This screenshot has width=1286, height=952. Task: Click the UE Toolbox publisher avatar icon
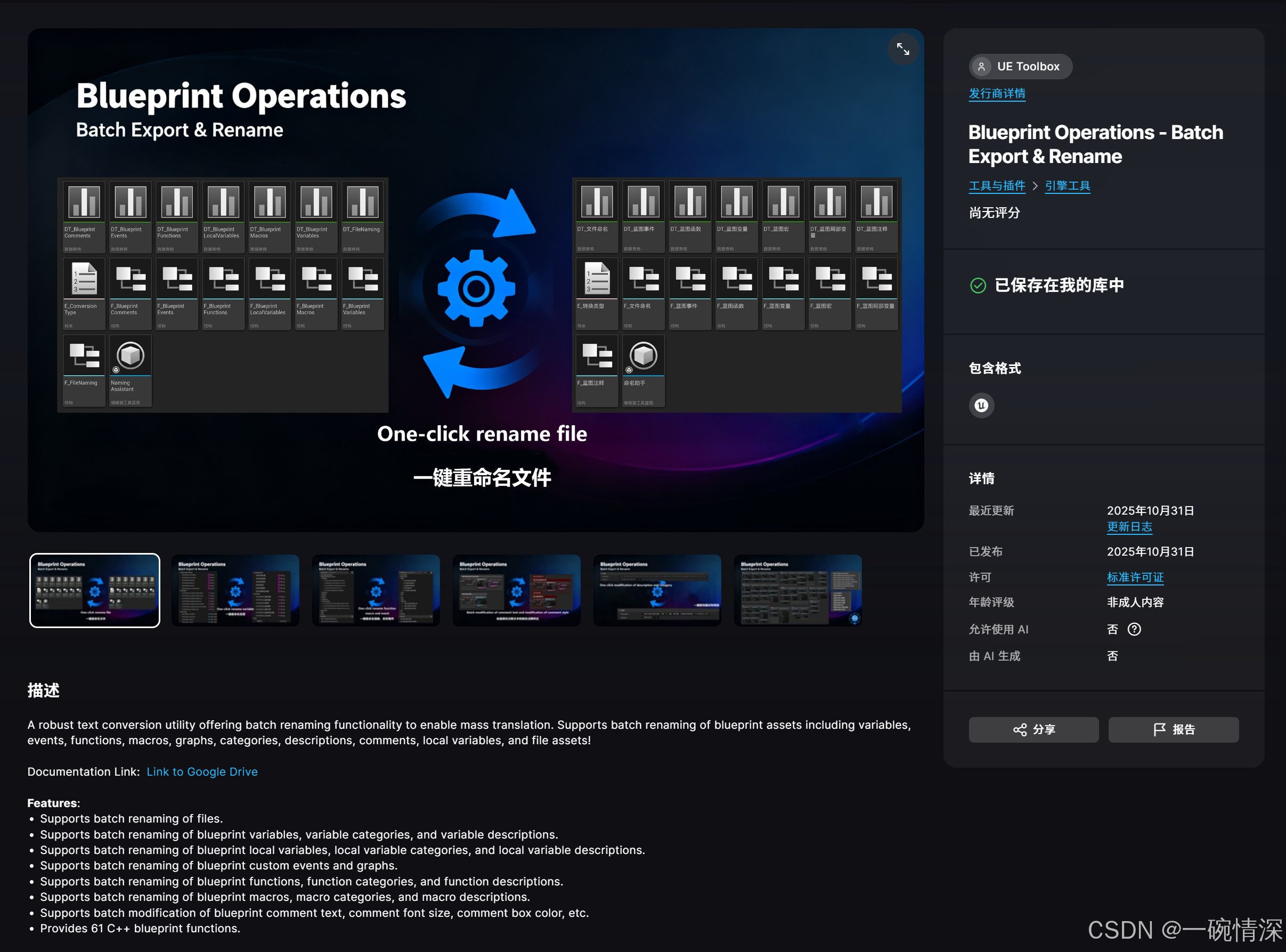pos(981,67)
